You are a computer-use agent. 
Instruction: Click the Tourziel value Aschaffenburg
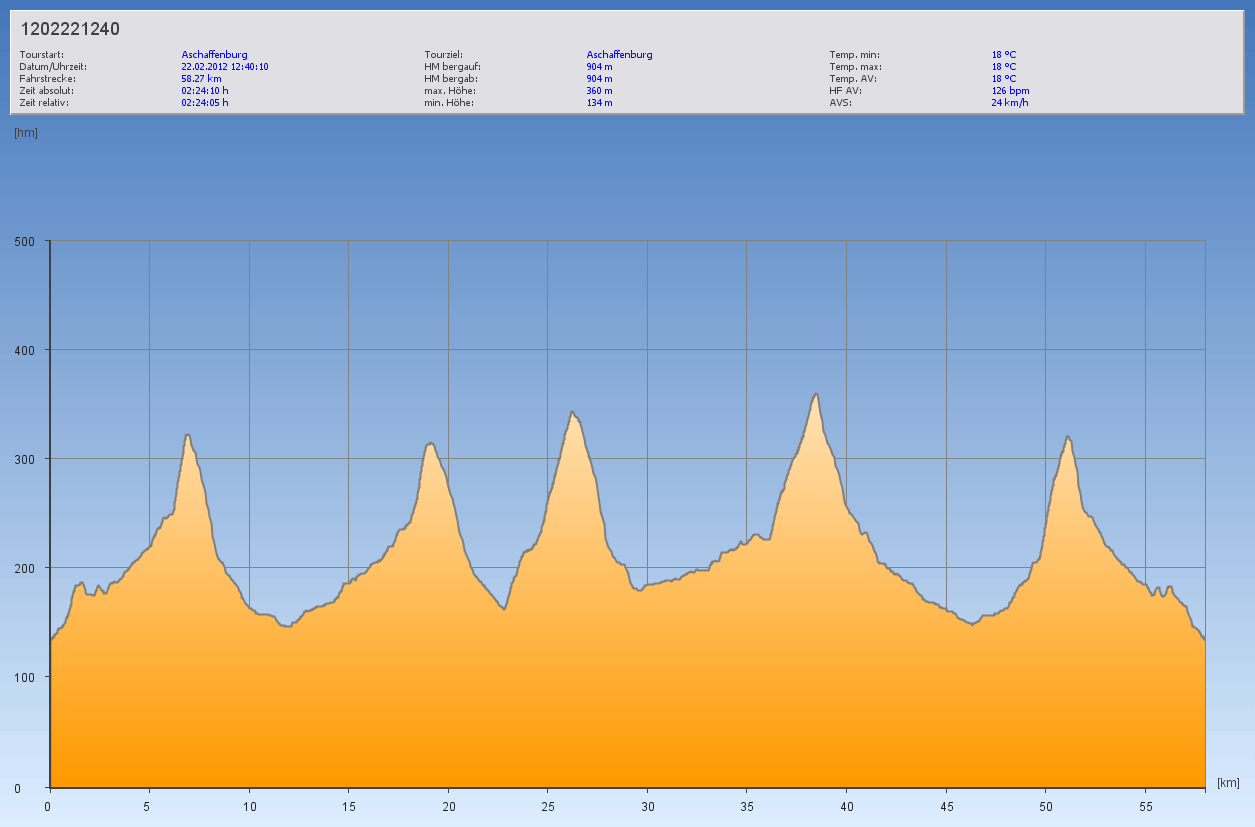pyautogui.click(x=619, y=55)
